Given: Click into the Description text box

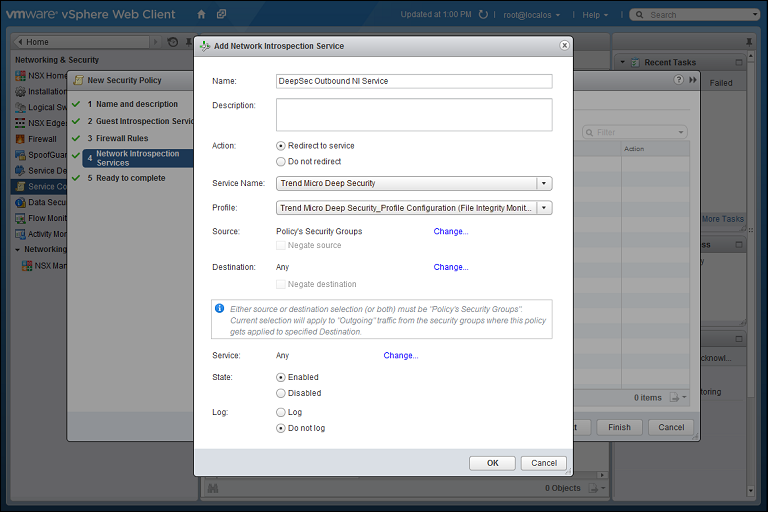Looking at the screenshot, I should coord(414,115).
